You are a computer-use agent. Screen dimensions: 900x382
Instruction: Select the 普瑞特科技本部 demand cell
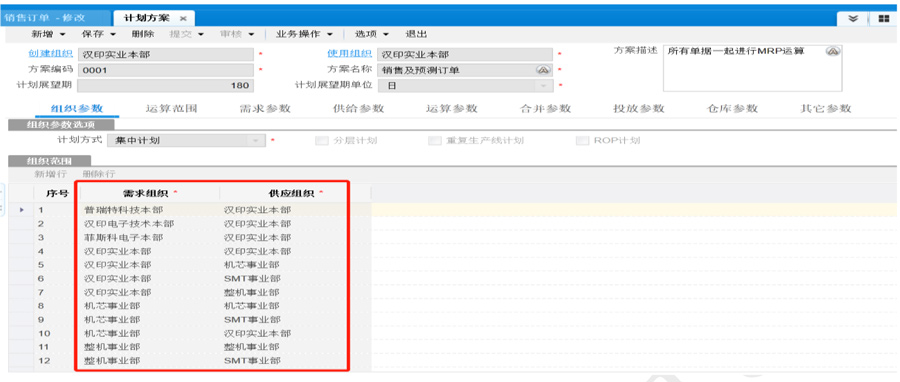(149, 210)
